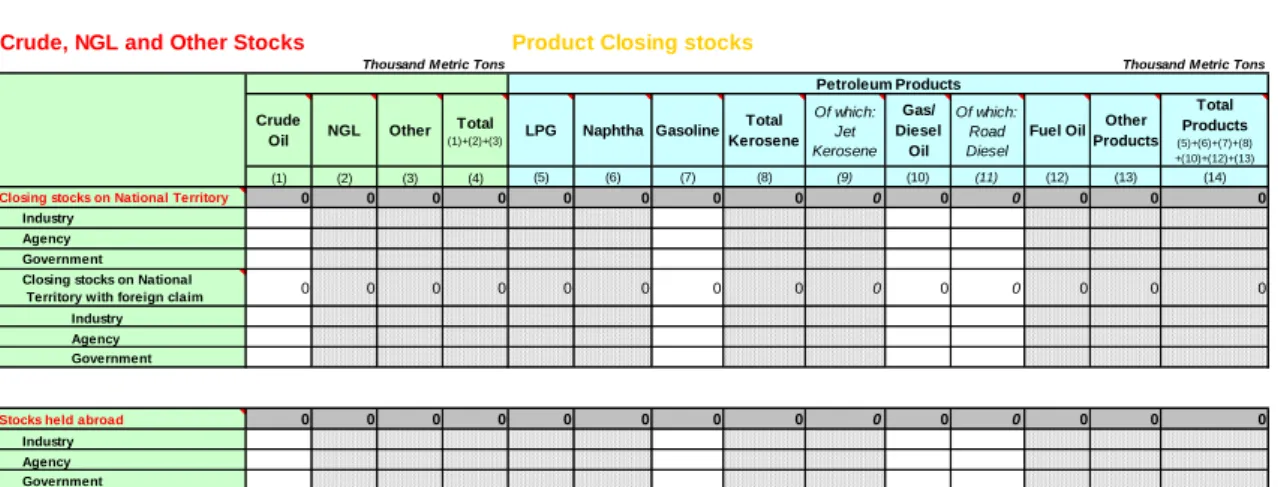Viewport: 1278px width, 487px height.
Task: Click the Product Closing stocks title
Action: (632, 43)
